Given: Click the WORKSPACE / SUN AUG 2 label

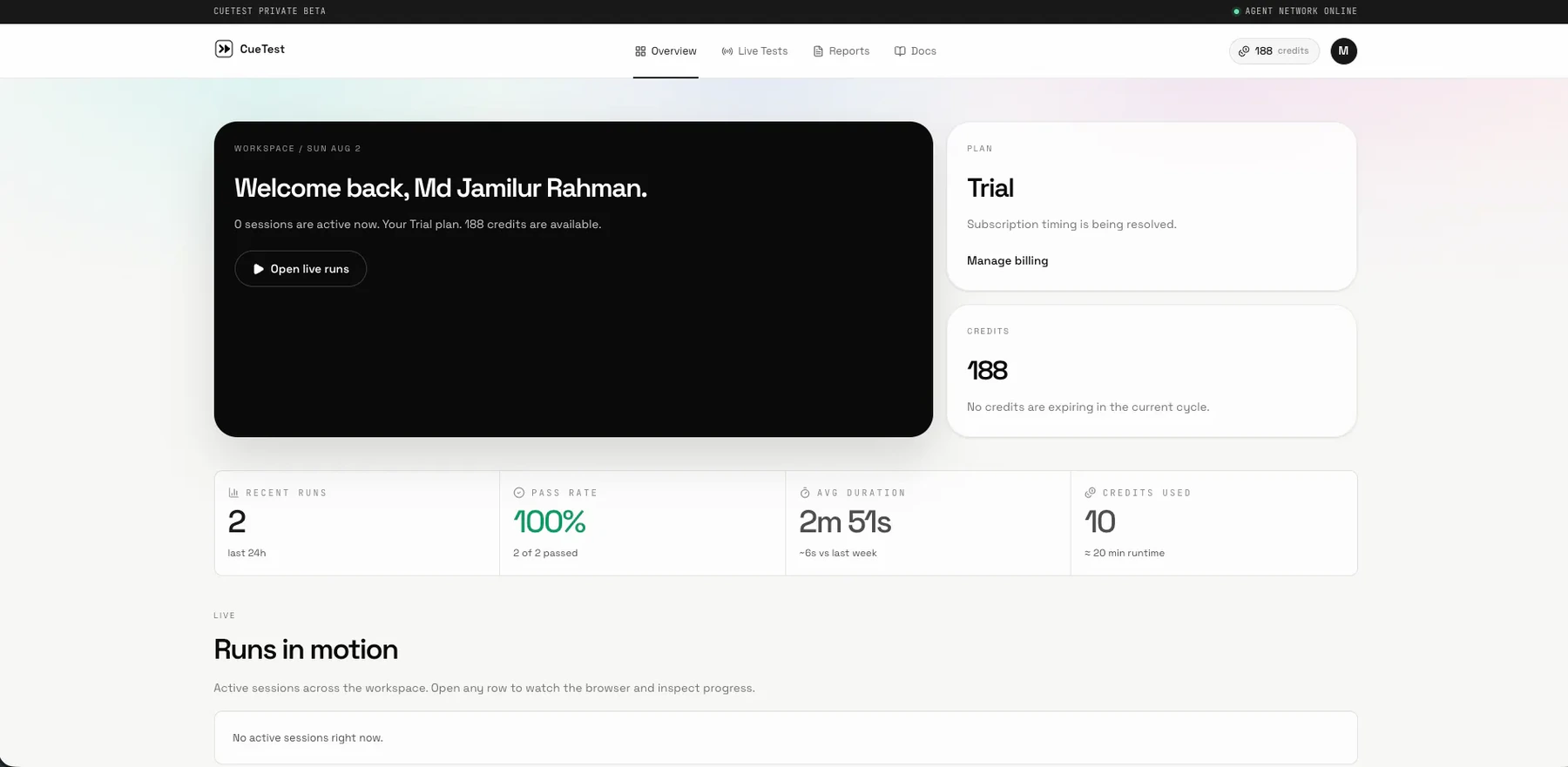Looking at the screenshot, I should click(x=297, y=149).
